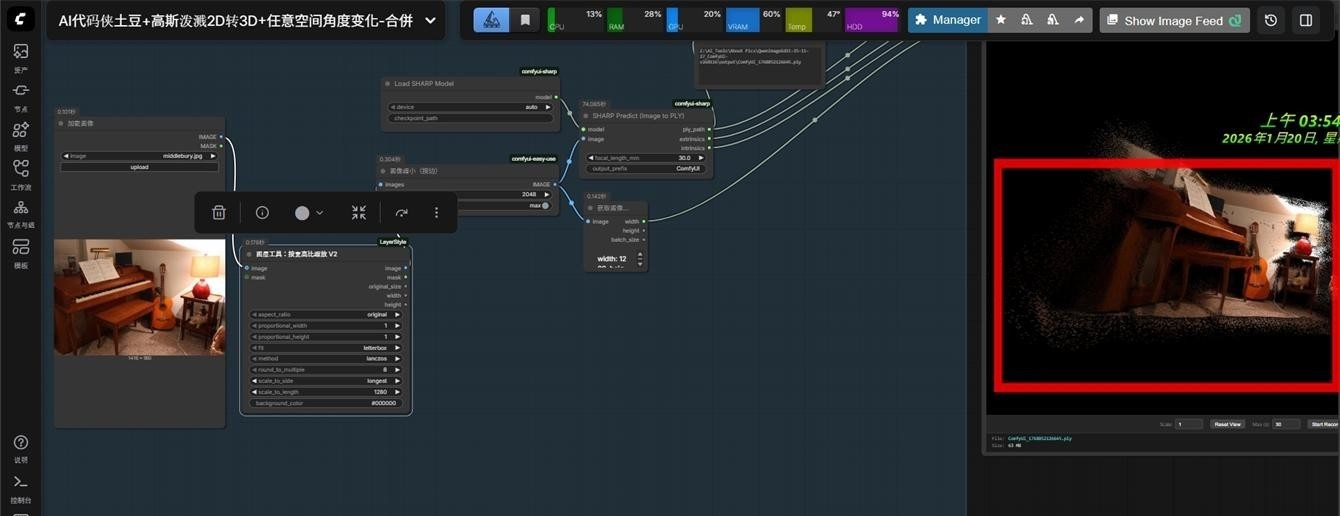Click the info icon in node toolbar
The width and height of the screenshot is (1340, 516).
pos(262,213)
